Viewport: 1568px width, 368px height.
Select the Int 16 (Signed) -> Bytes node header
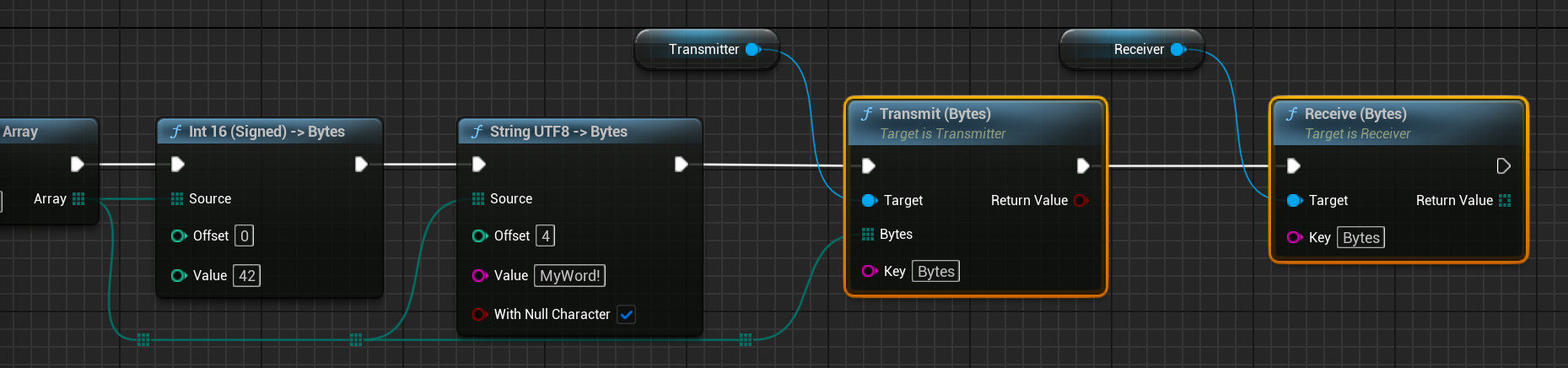(x=267, y=132)
